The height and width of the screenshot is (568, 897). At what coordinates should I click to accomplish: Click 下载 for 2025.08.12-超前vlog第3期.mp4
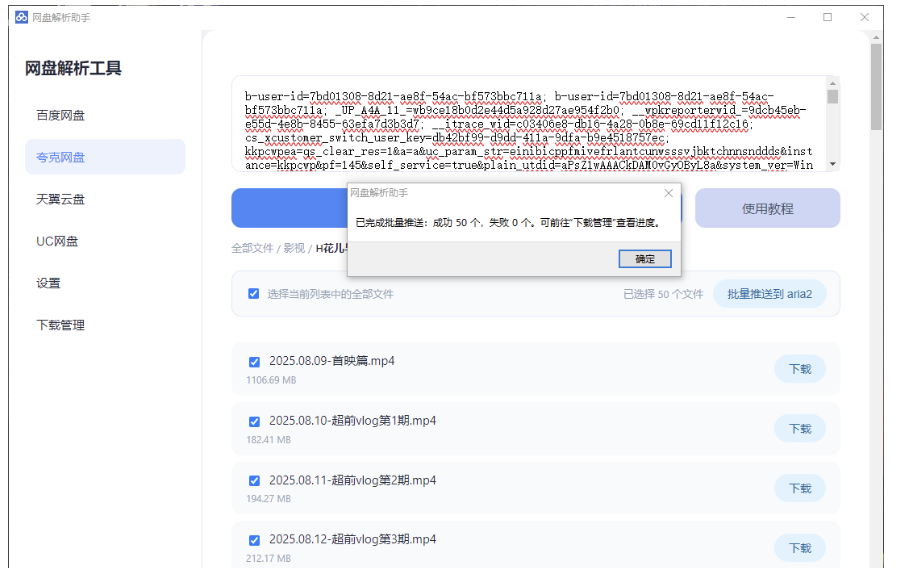[799, 548]
